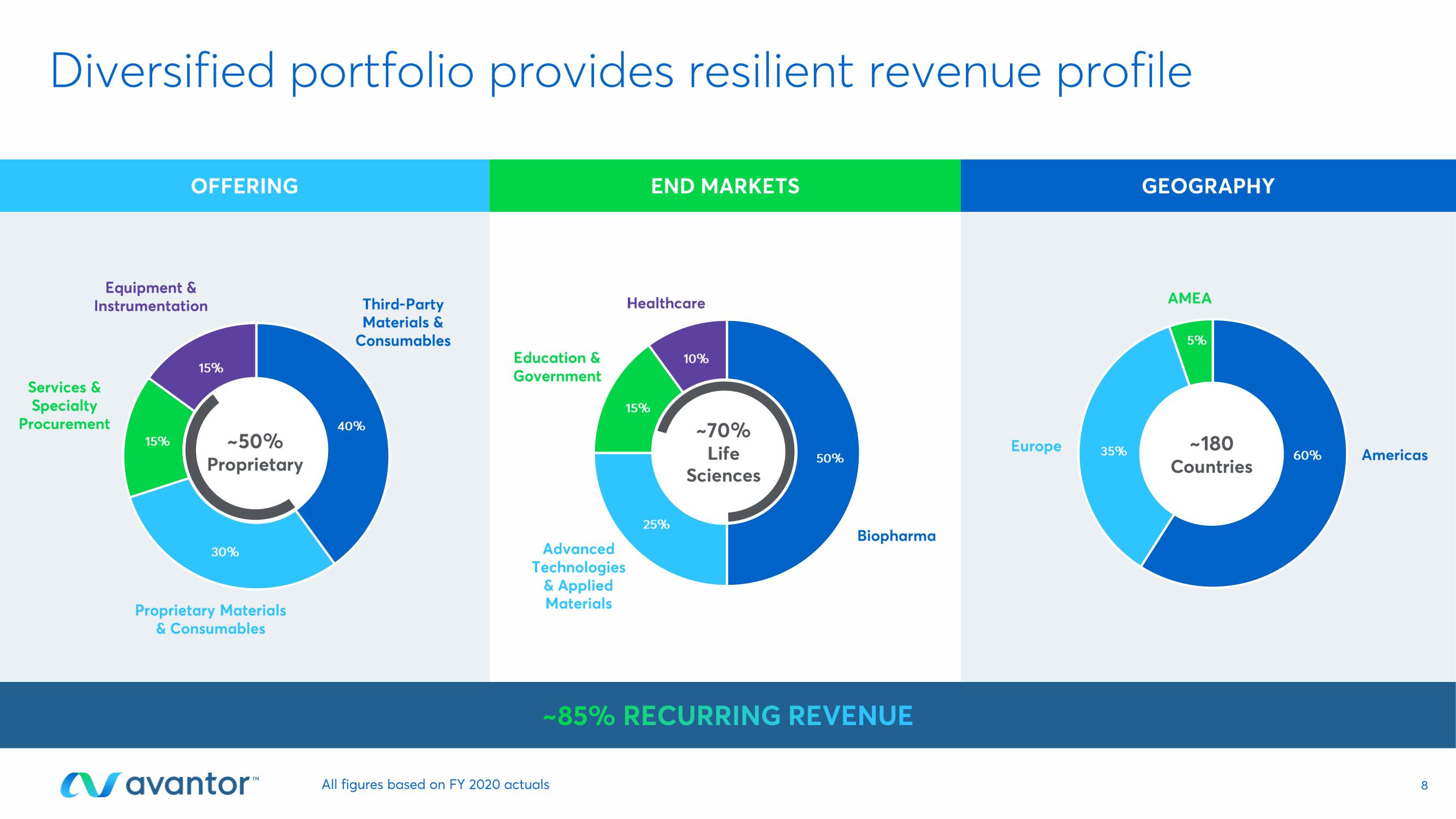Screen dimensions: 1456x819
Task: Click the green 15% Services slice
Action: pyautogui.click(x=157, y=441)
